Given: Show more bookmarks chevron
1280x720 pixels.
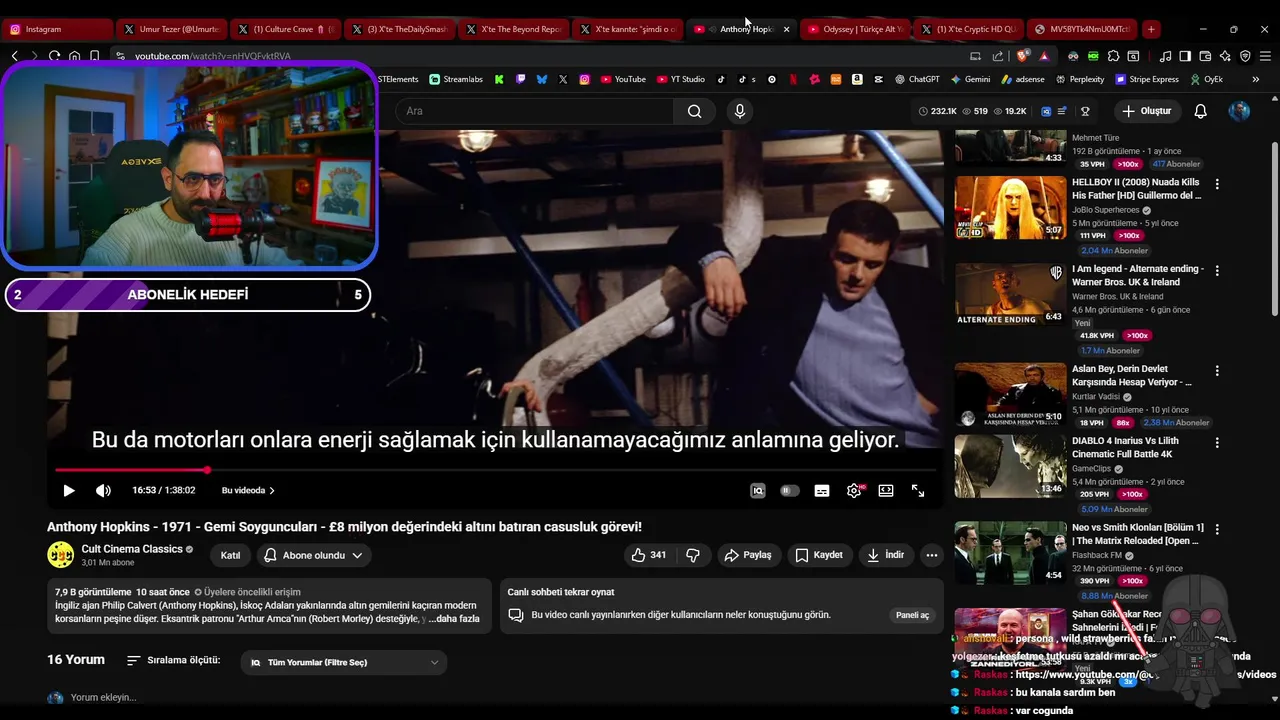Looking at the screenshot, I should point(1256,79).
